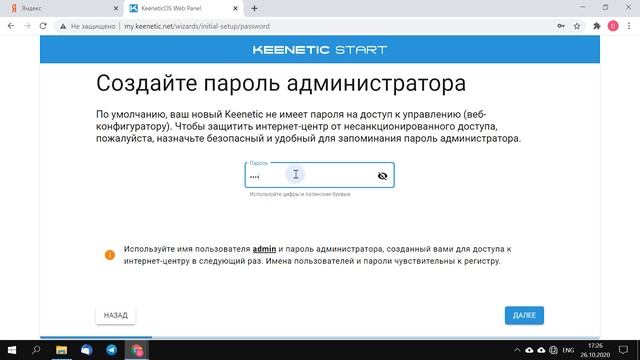This screenshot has height=360, width=640.
Task: Click the first cloud tray icon
Action: coord(529,350)
